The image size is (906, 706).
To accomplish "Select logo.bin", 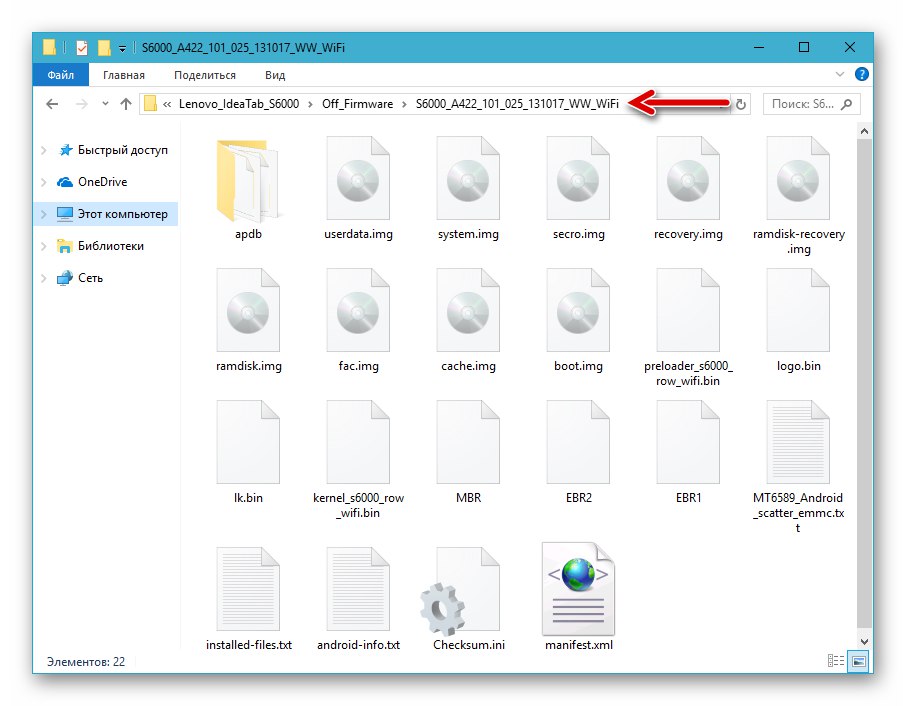I will point(798,312).
